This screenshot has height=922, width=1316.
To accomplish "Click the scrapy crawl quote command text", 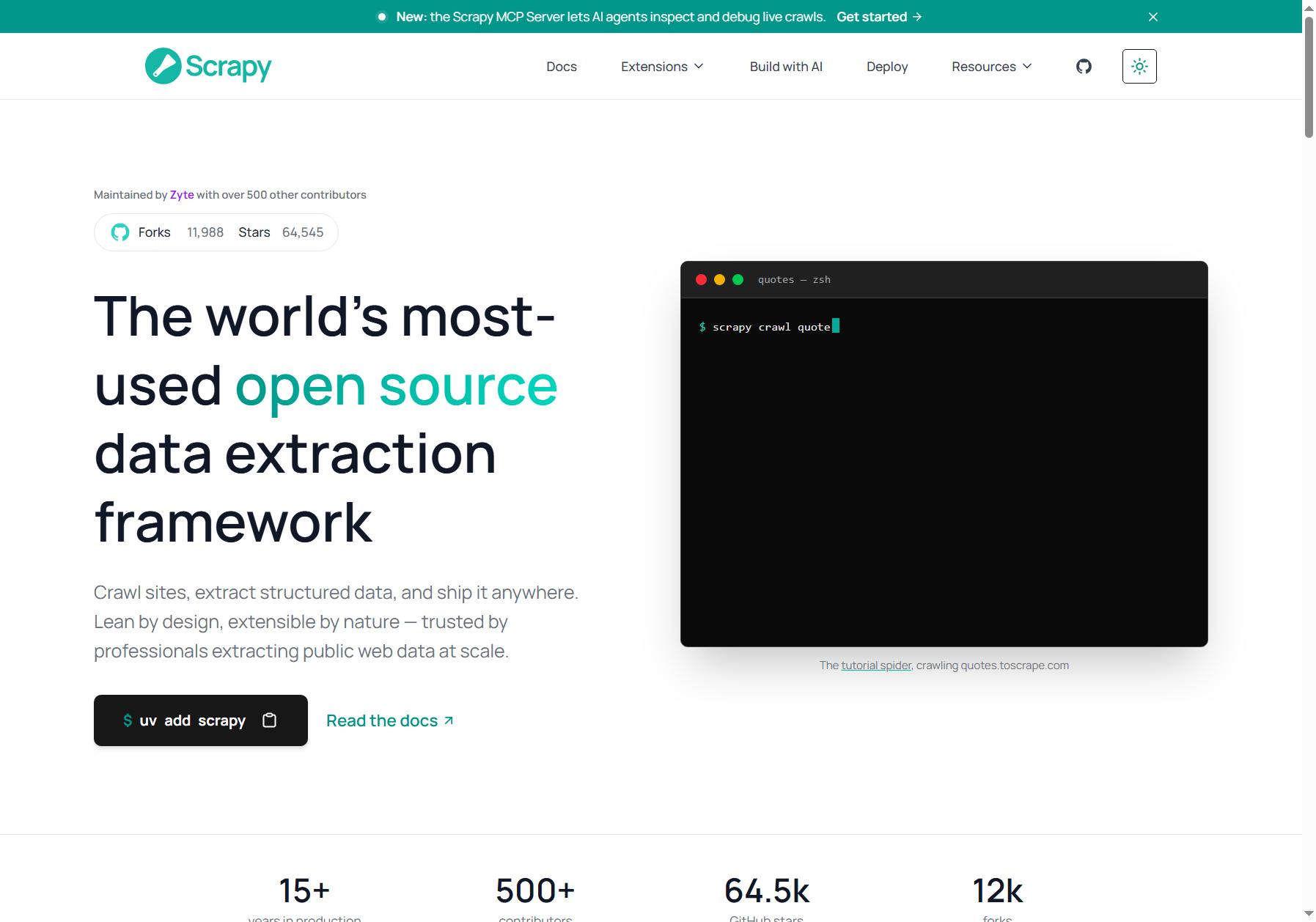I will (771, 327).
